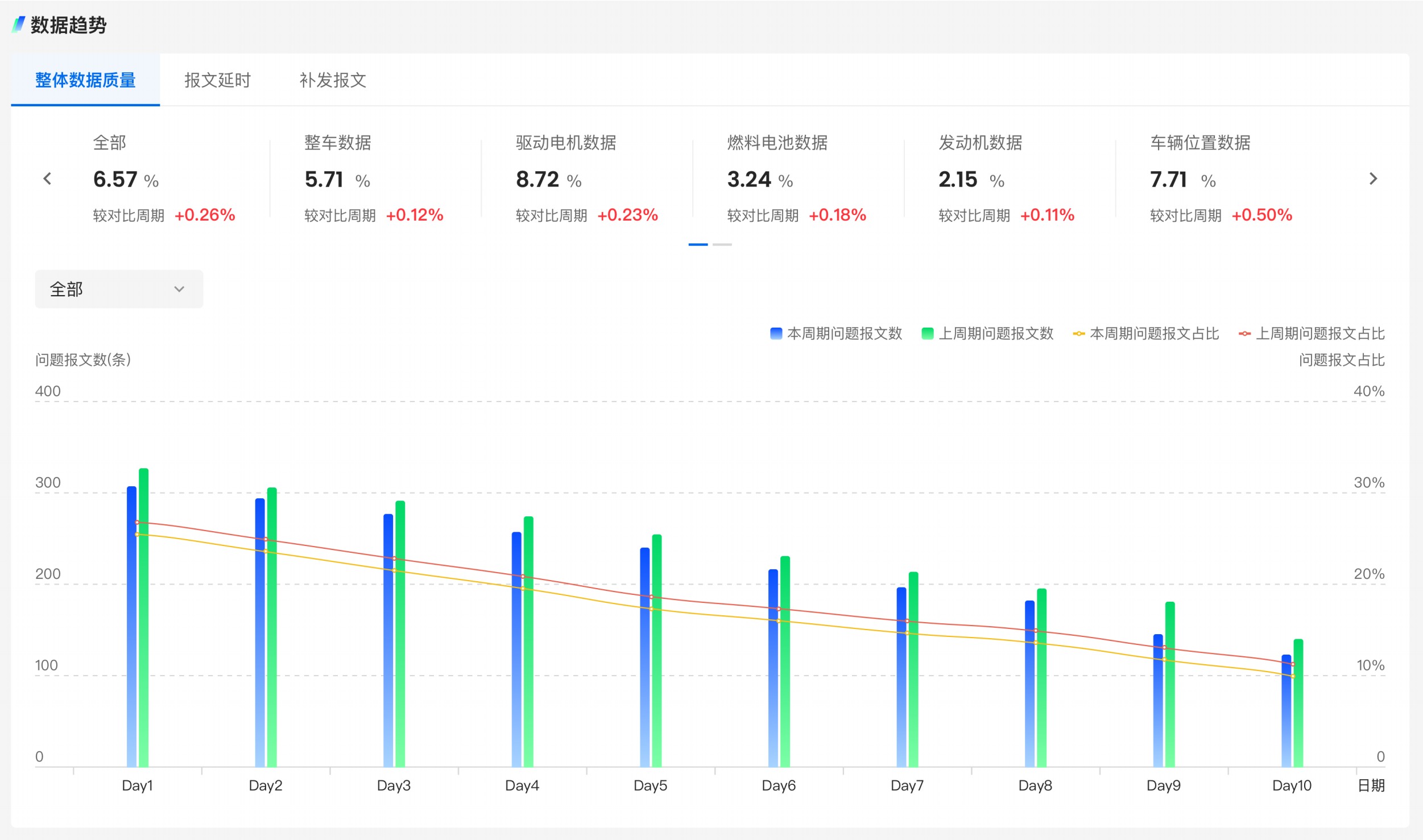
Task: Click the blue 本周期问题报文数 legend icon
Action: [776, 334]
